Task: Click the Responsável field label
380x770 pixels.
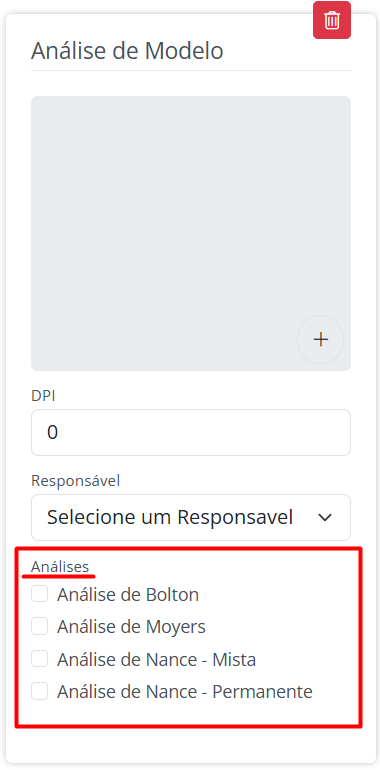Action: [x=76, y=481]
